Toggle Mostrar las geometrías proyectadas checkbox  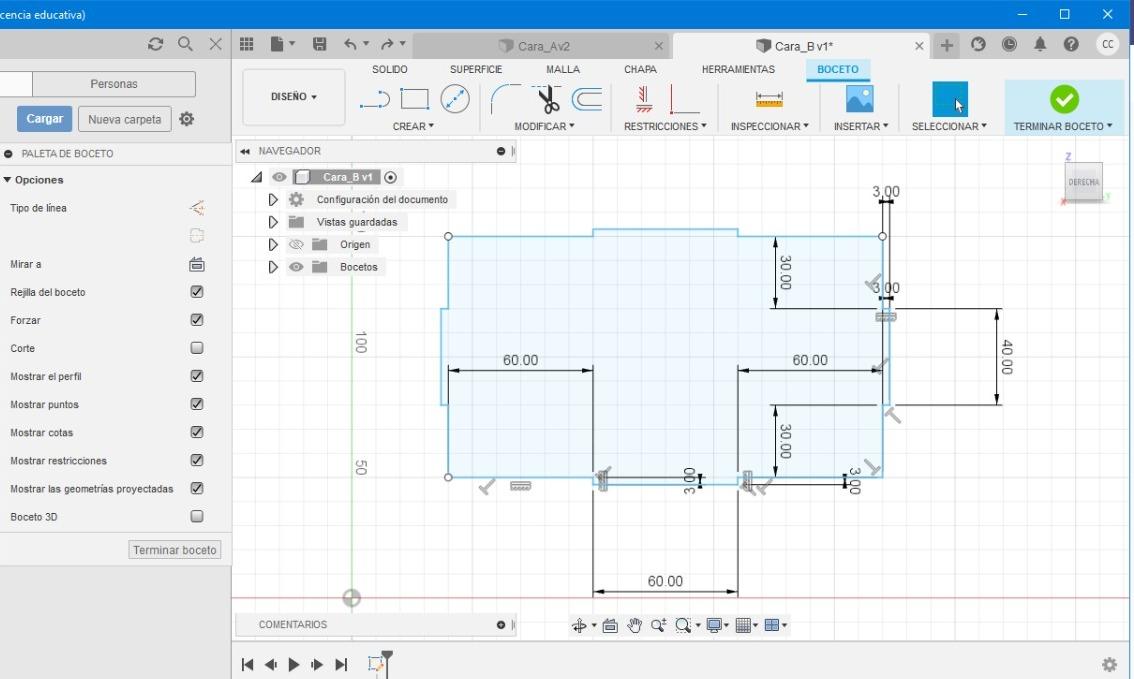click(x=197, y=488)
